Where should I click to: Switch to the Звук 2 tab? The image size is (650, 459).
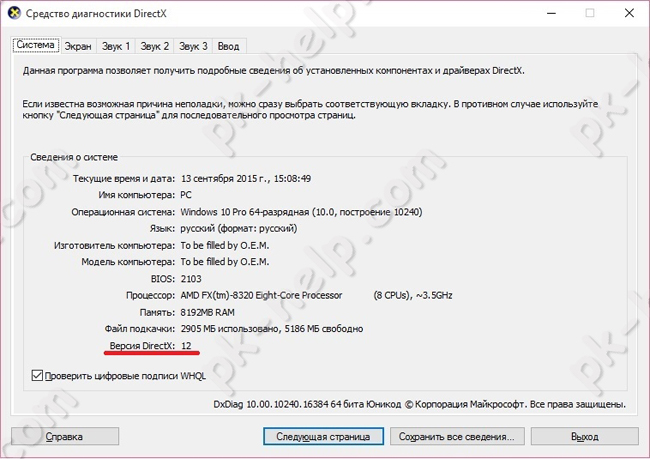click(x=155, y=46)
